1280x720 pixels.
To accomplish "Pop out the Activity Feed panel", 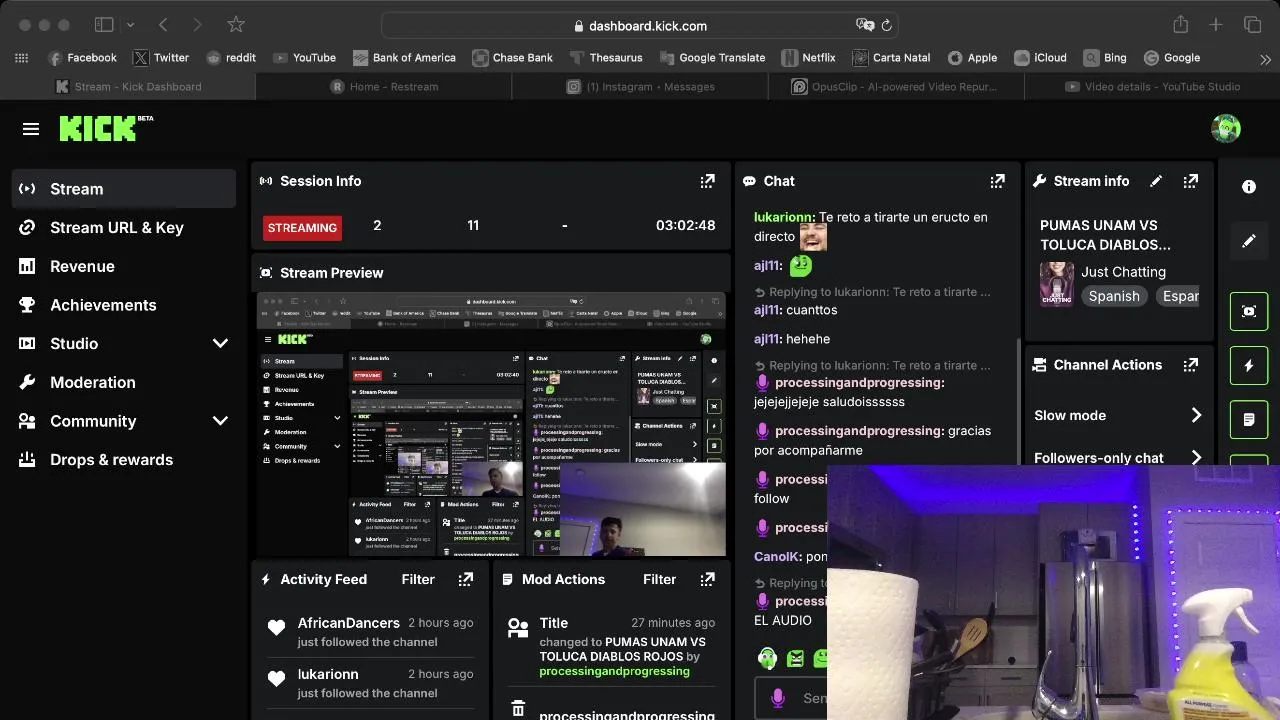I will (x=465, y=579).
